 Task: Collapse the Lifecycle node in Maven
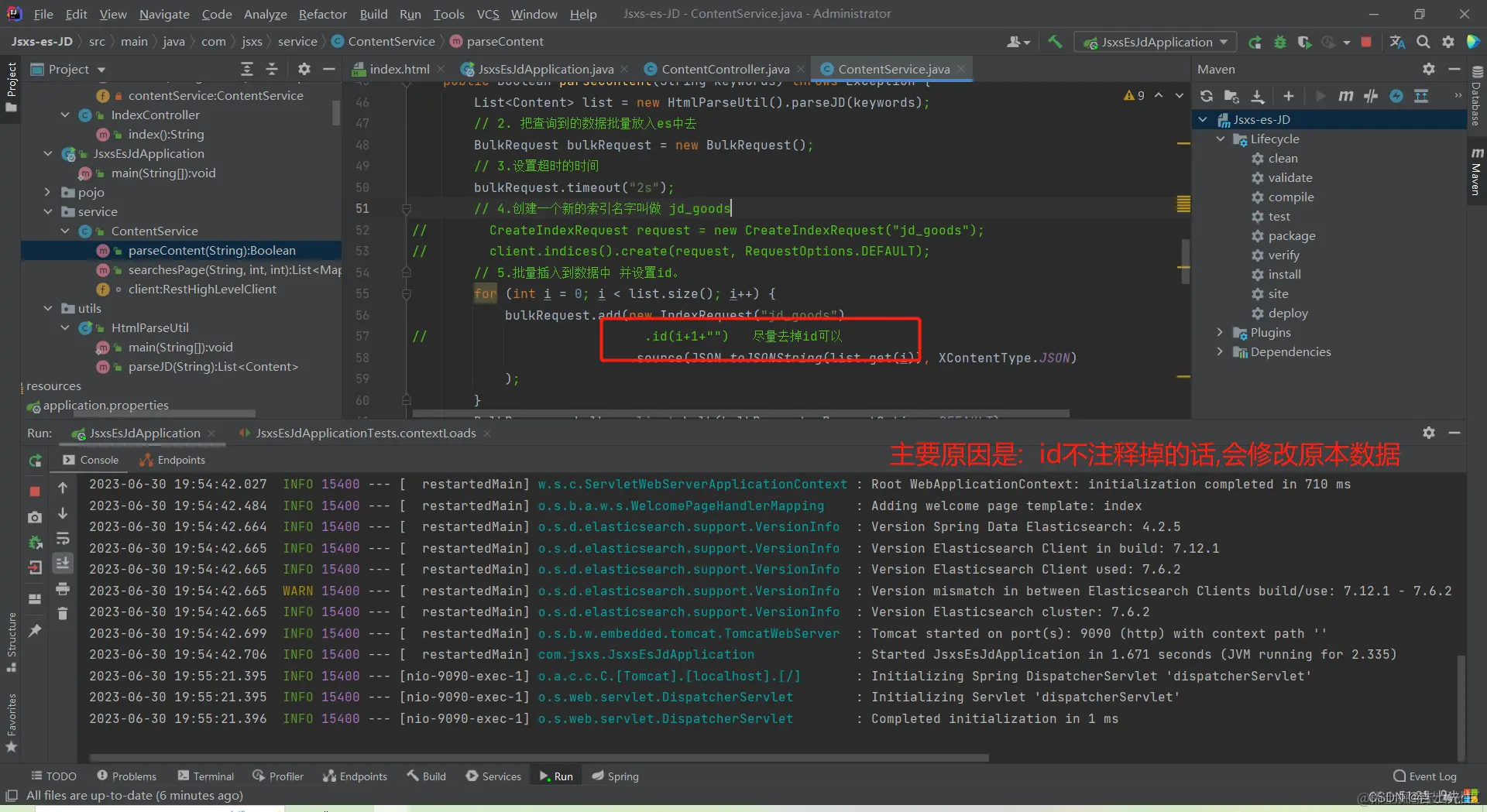point(1221,139)
